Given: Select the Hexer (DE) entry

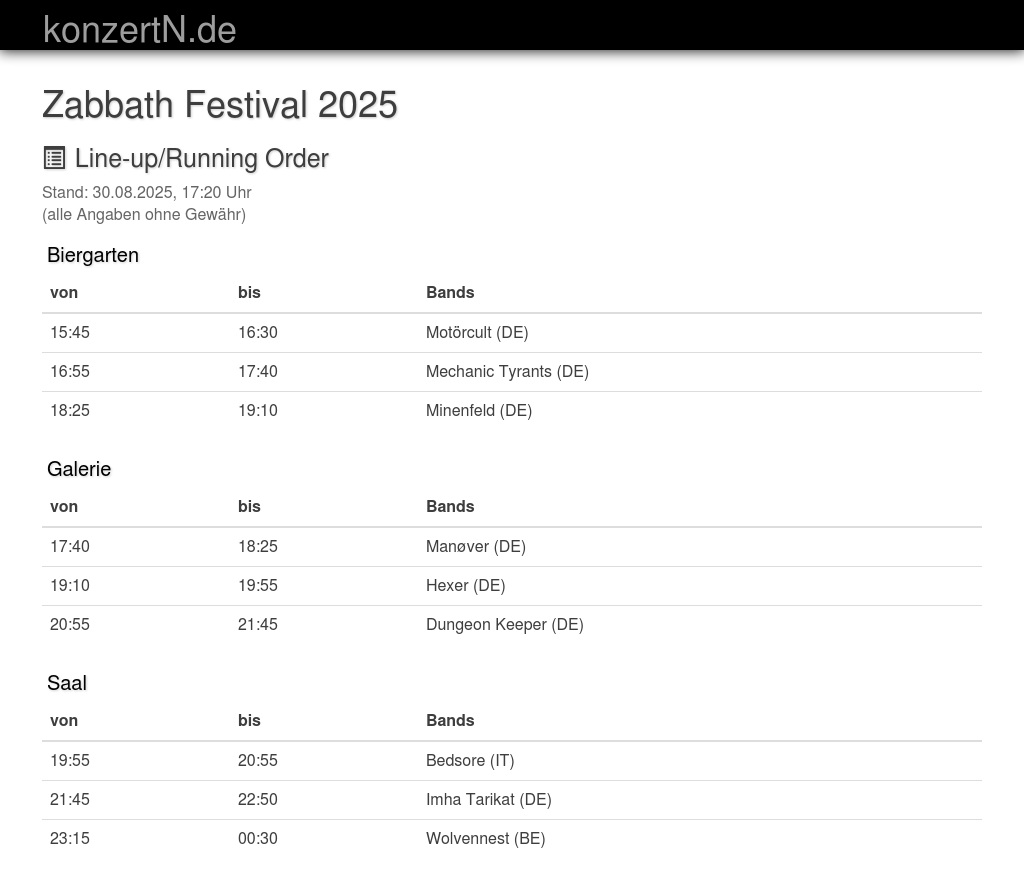Looking at the screenshot, I should point(466,585).
